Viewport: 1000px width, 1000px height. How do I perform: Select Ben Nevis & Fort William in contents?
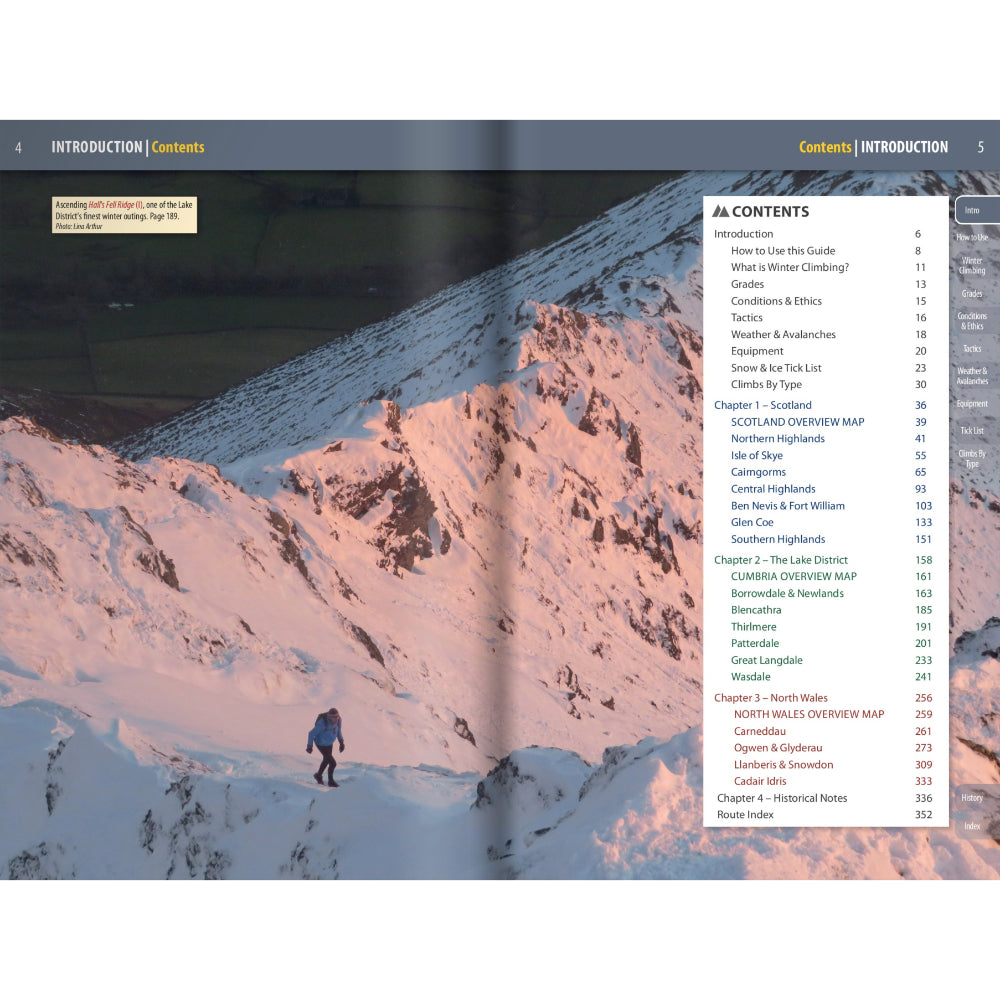pyautogui.click(x=786, y=505)
